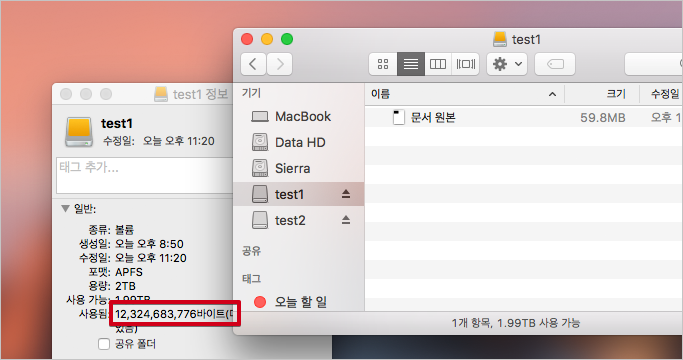Eject the test2 volume
This screenshot has height=360, width=683.
(x=346, y=220)
